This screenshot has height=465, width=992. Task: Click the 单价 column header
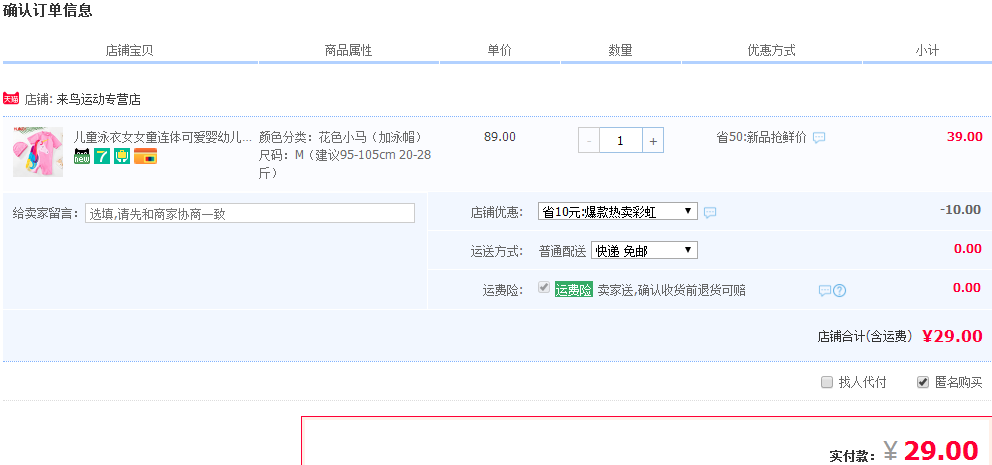tap(499, 51)
